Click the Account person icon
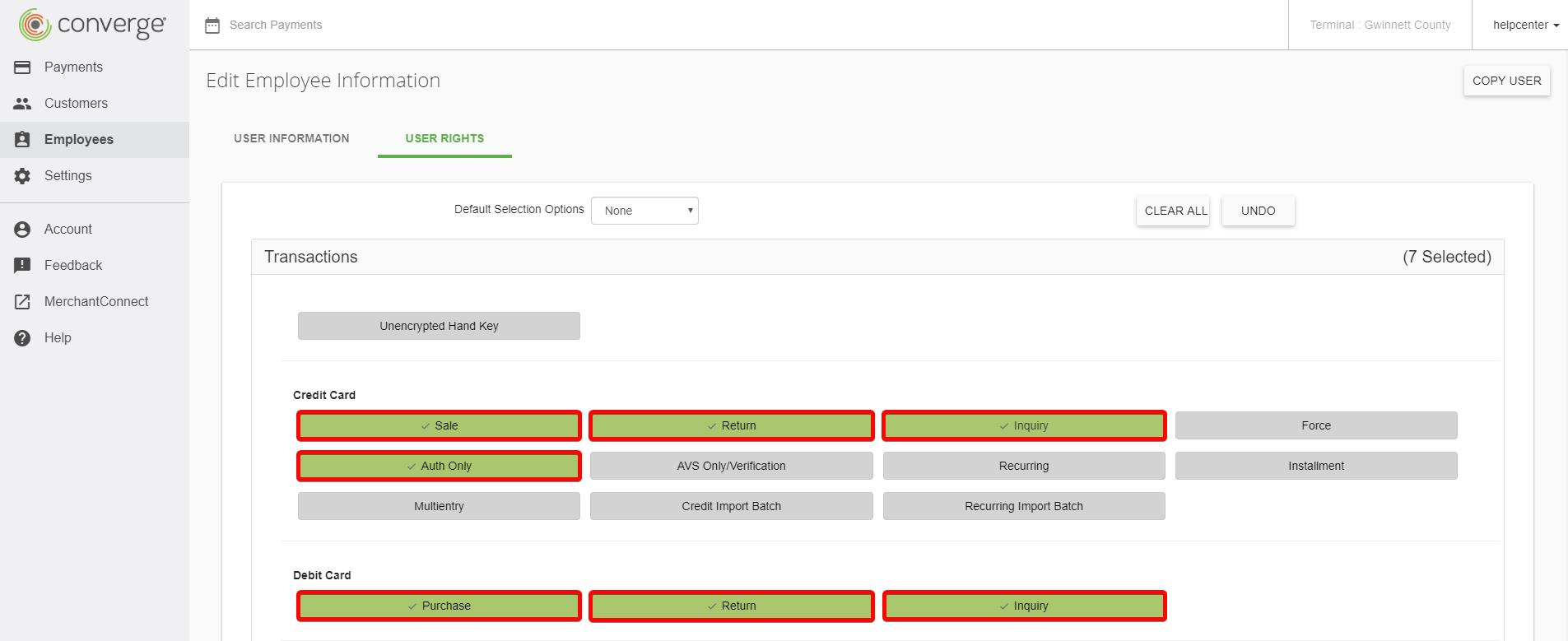The height and width of the screenshot is (641, 1568). click(22, 229)
